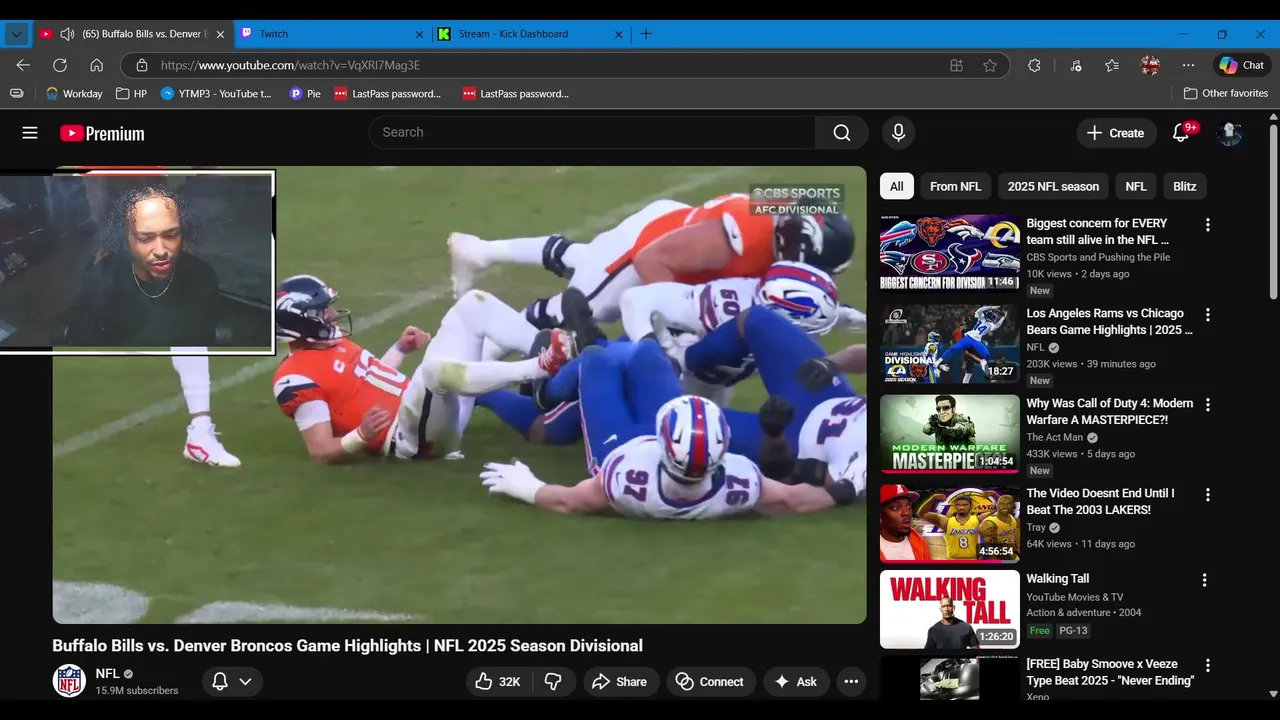Dislike this video
Screen dimensions: 1280x720
(x=553, y=682)
